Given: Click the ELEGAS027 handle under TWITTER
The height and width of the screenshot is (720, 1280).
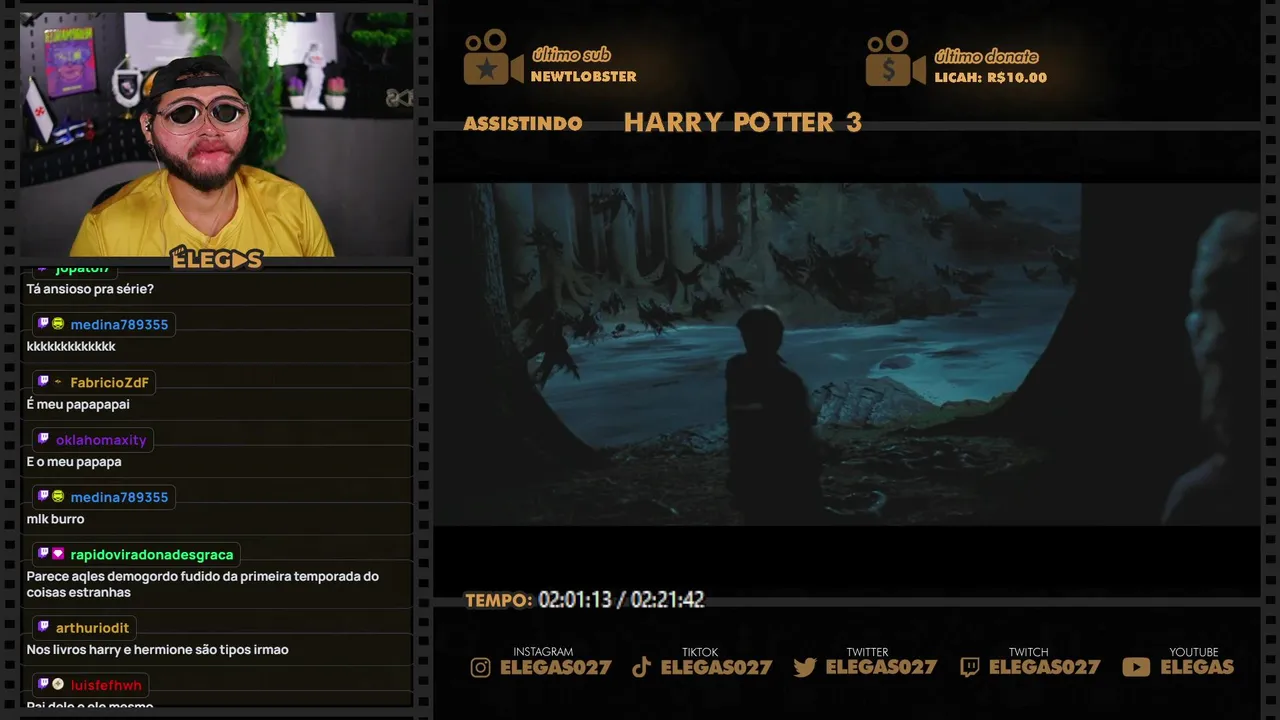Looking at the screenshot, I should (x=881, y=667).
